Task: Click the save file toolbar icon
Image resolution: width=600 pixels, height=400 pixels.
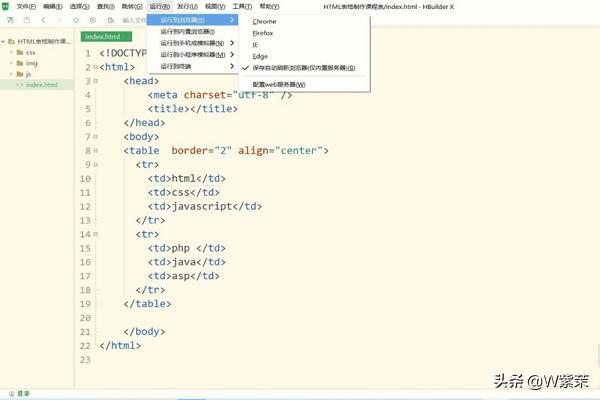Action: click(25, 20)
